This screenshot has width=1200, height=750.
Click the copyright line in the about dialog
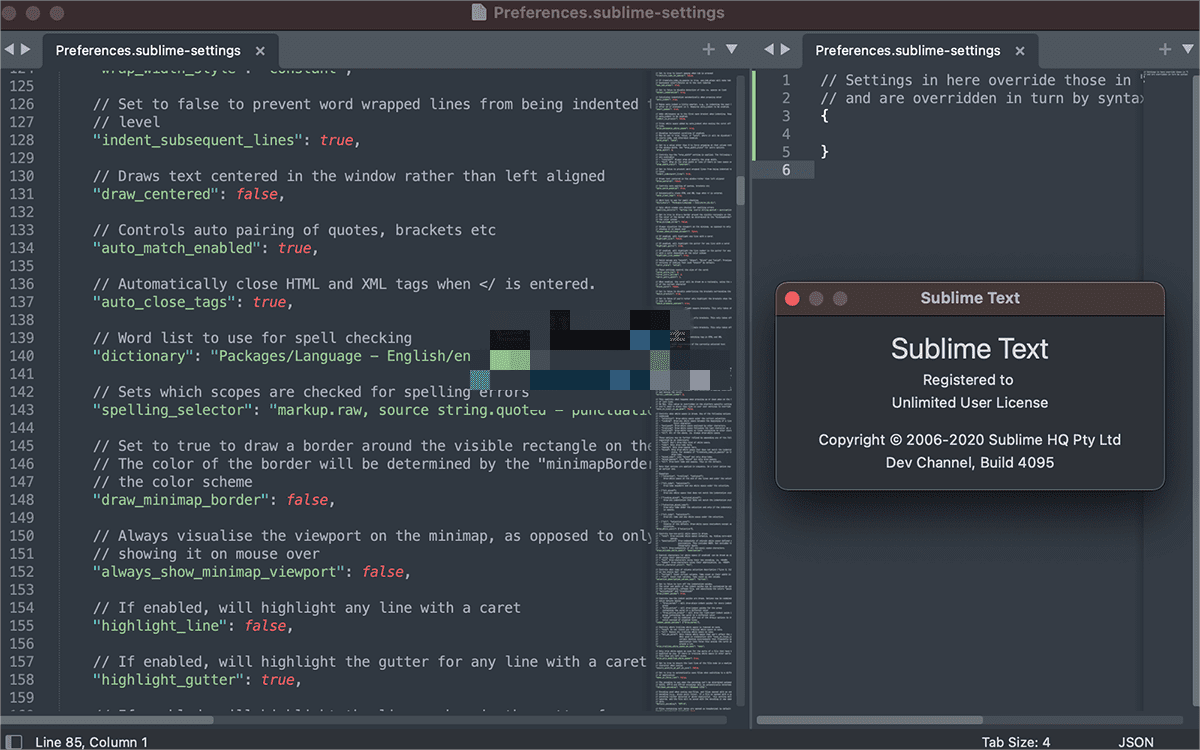[x=970, y=440]
